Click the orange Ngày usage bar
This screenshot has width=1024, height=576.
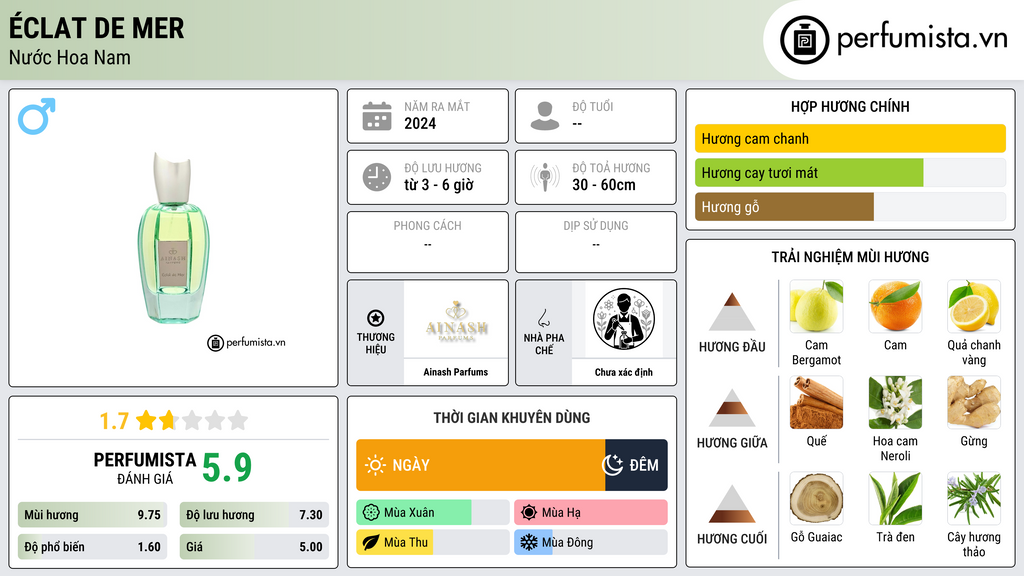(481, 465)
